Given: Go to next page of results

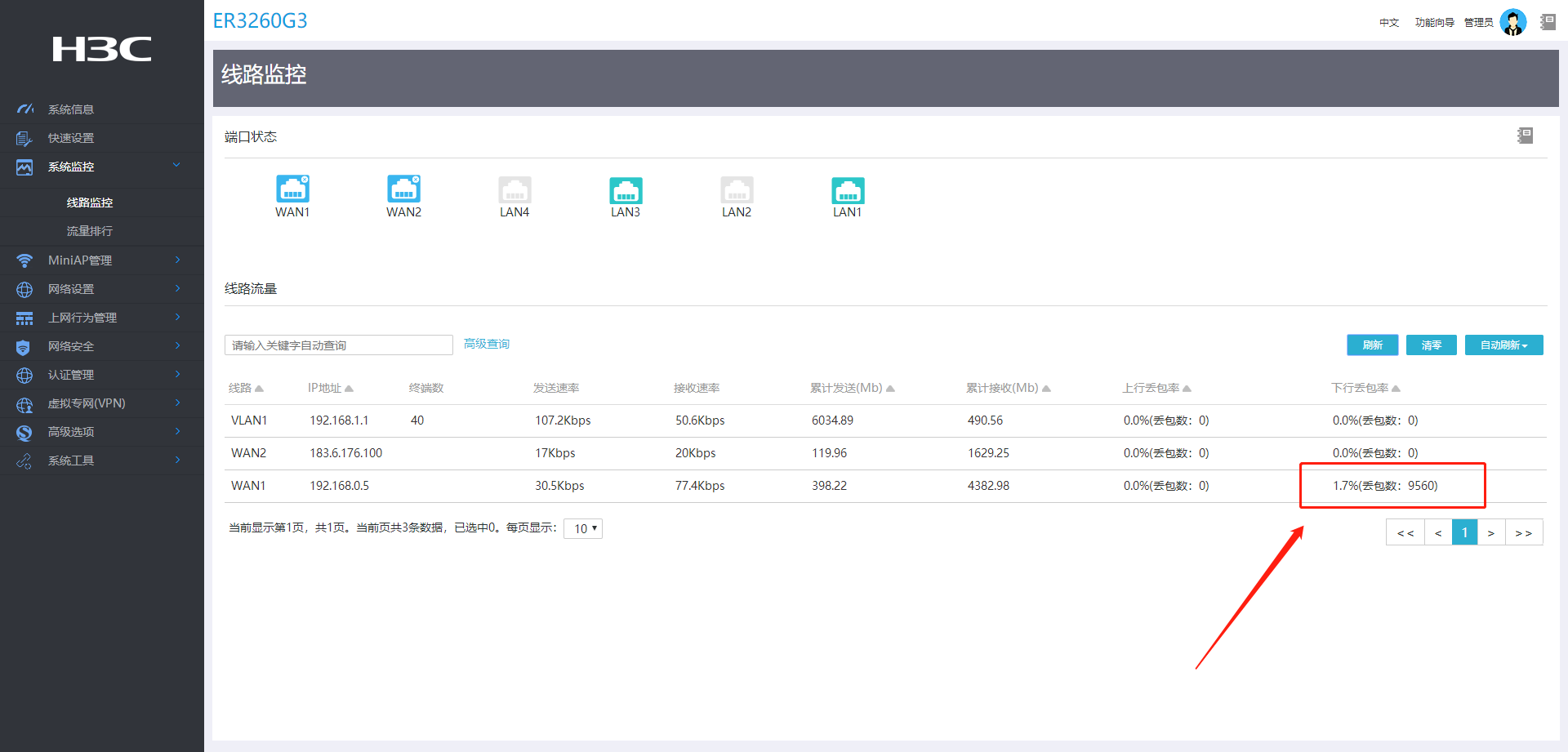Looking at the screenshot, I should pyautogui.click(x=1491, y=532).
